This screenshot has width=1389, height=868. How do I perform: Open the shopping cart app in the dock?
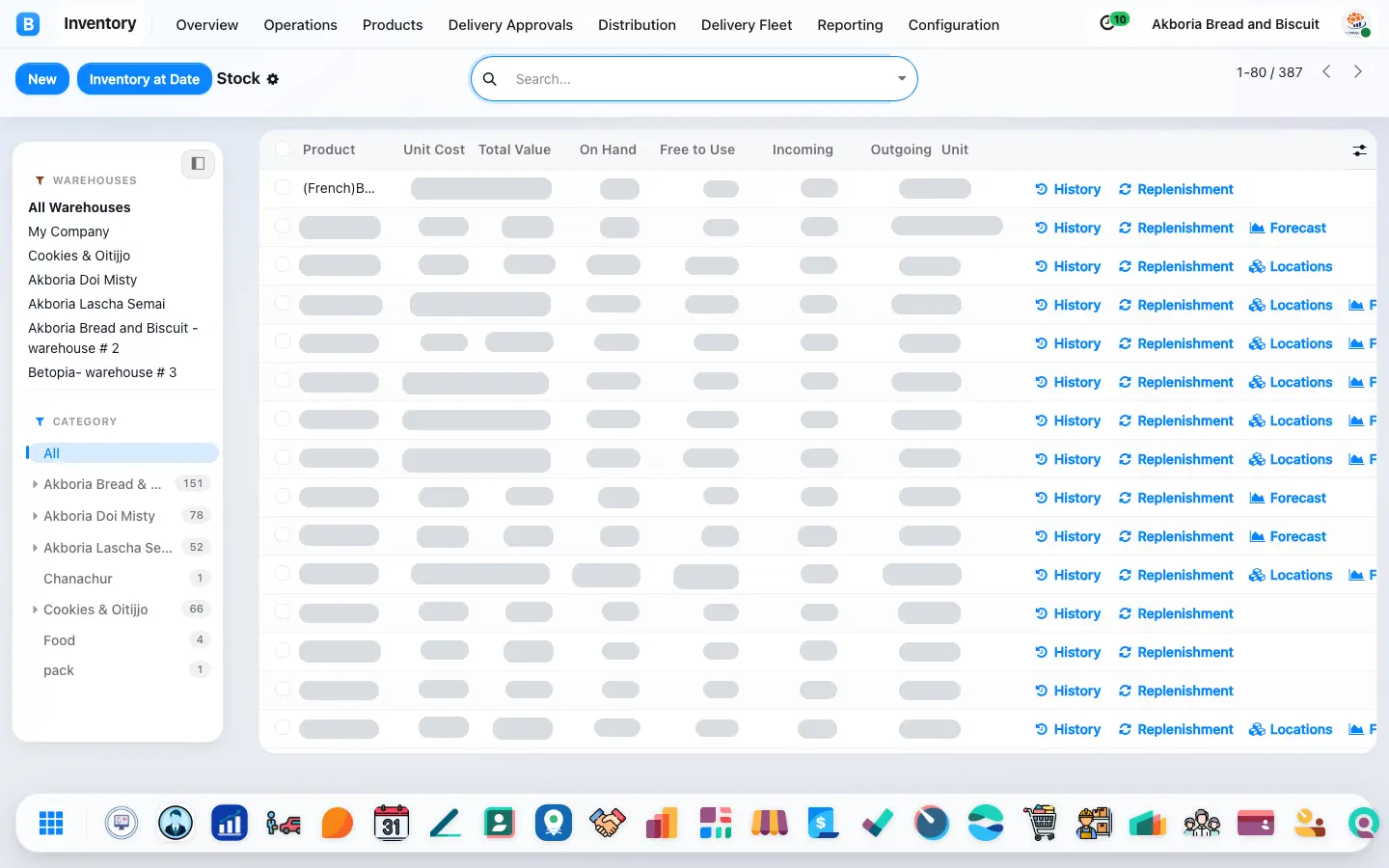(x=1040, y=823)
